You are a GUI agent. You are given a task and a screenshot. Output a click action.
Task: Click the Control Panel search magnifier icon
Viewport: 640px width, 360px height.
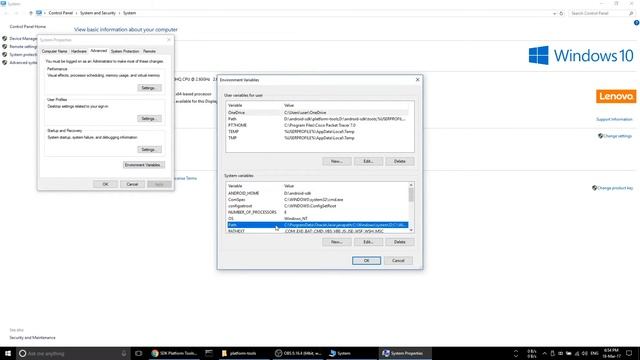pos(631,13)
